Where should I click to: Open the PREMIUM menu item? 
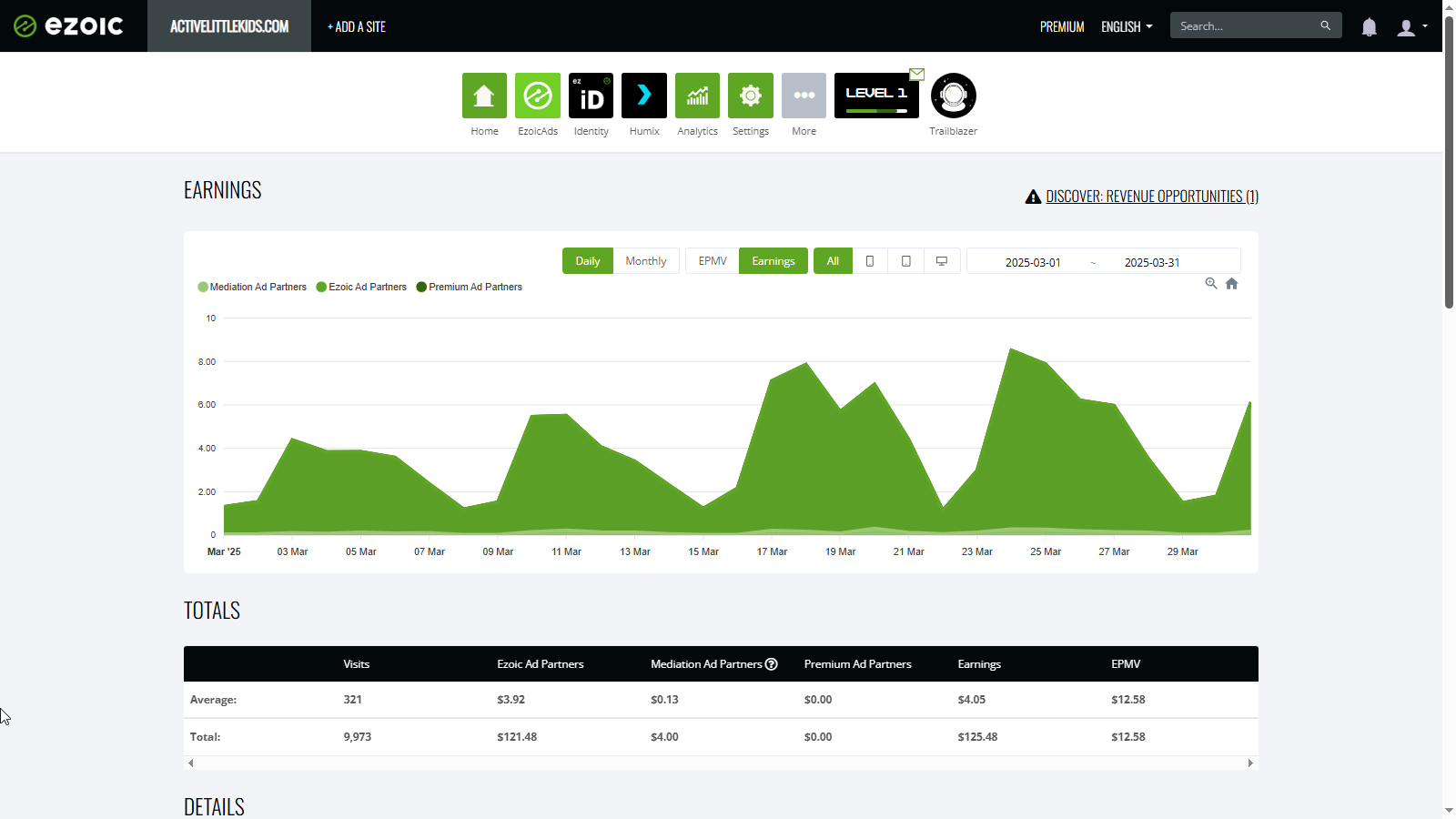(1062, 26)
